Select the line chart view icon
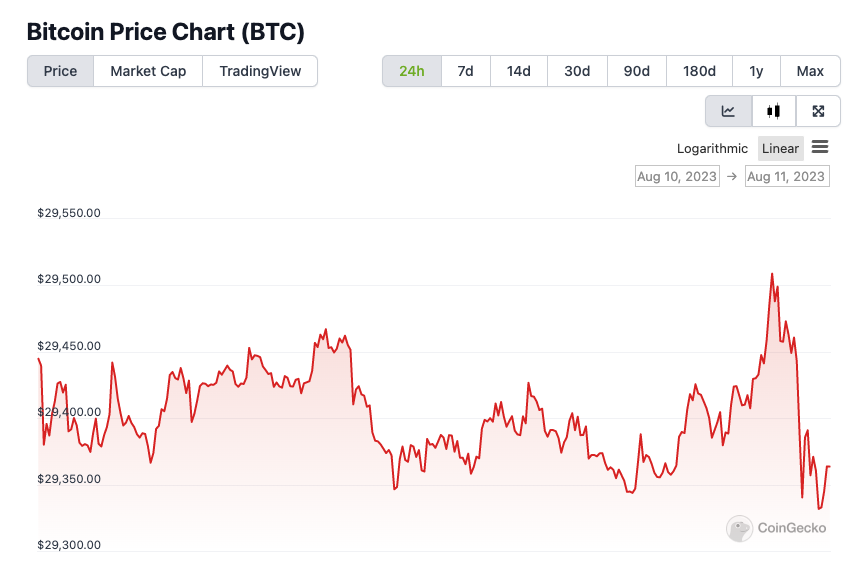 pos(728,111)
